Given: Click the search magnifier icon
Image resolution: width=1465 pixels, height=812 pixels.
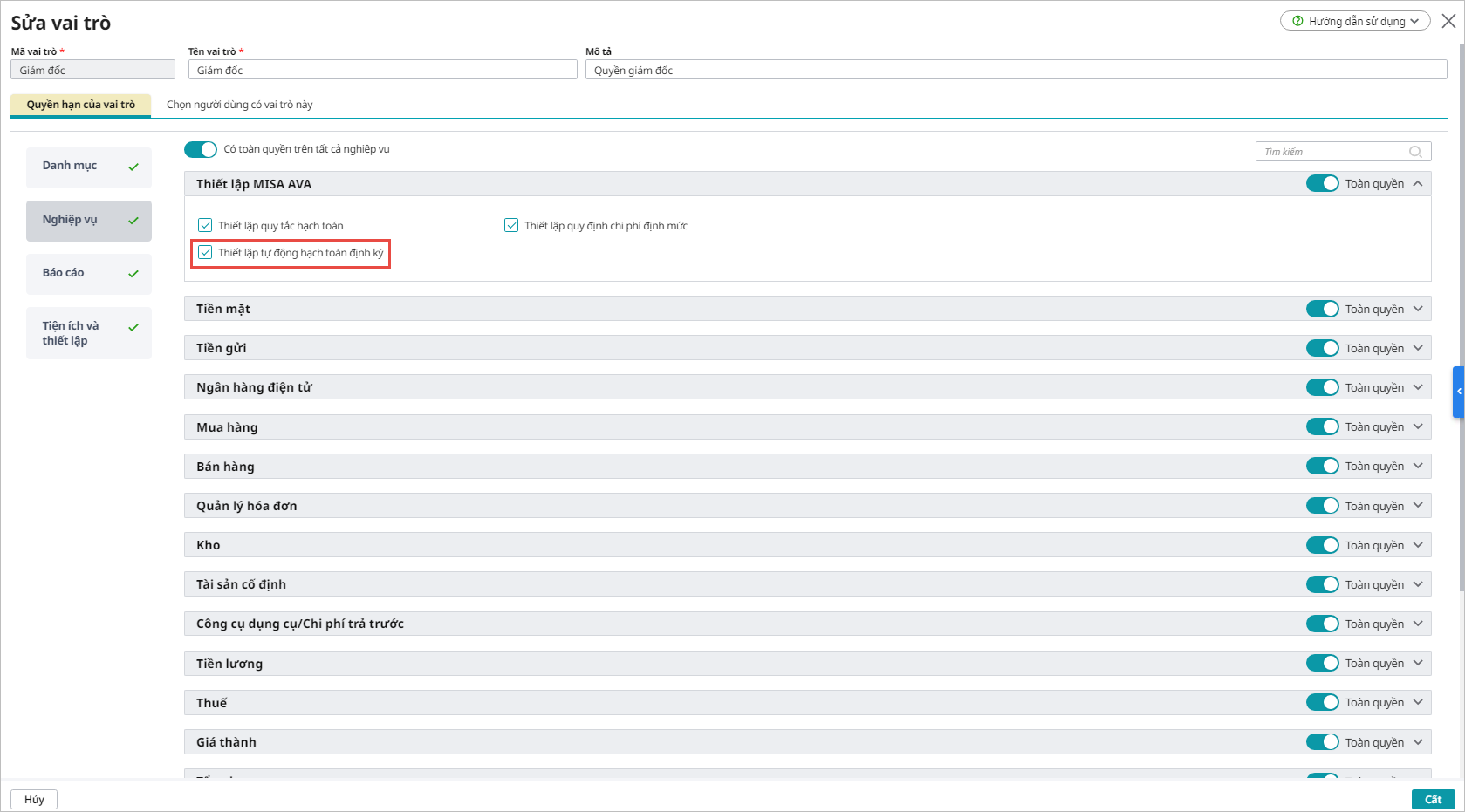Looking at the screenshot, I should coord(1414,152).
